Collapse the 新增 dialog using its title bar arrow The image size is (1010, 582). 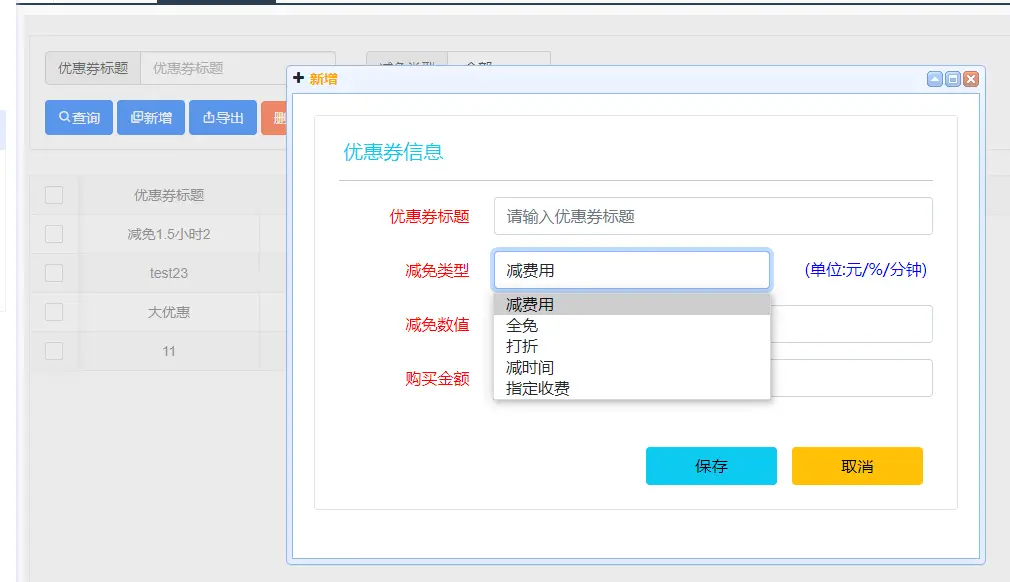[935, 79]
